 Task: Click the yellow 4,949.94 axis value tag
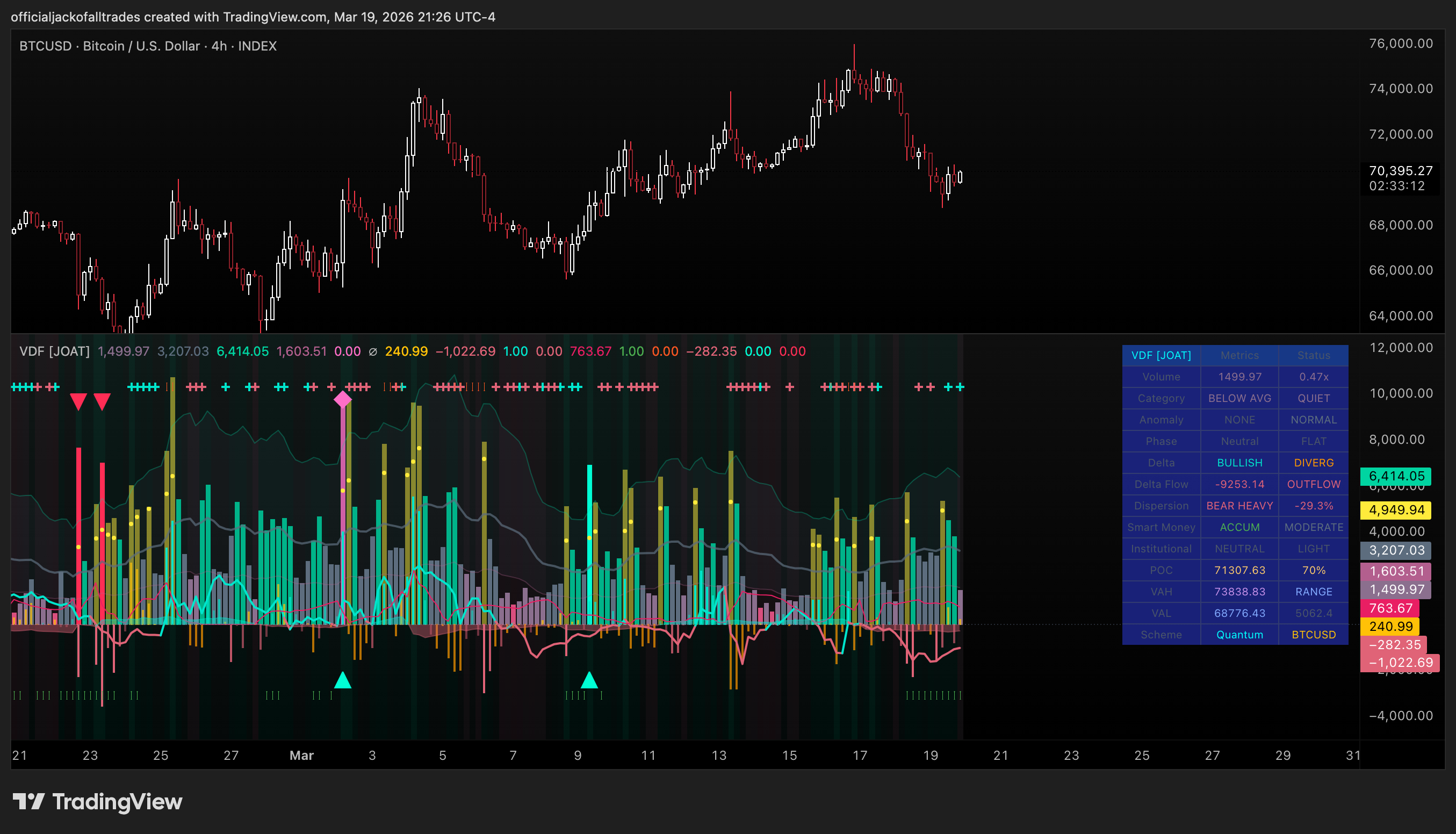tap(1396, 510)
